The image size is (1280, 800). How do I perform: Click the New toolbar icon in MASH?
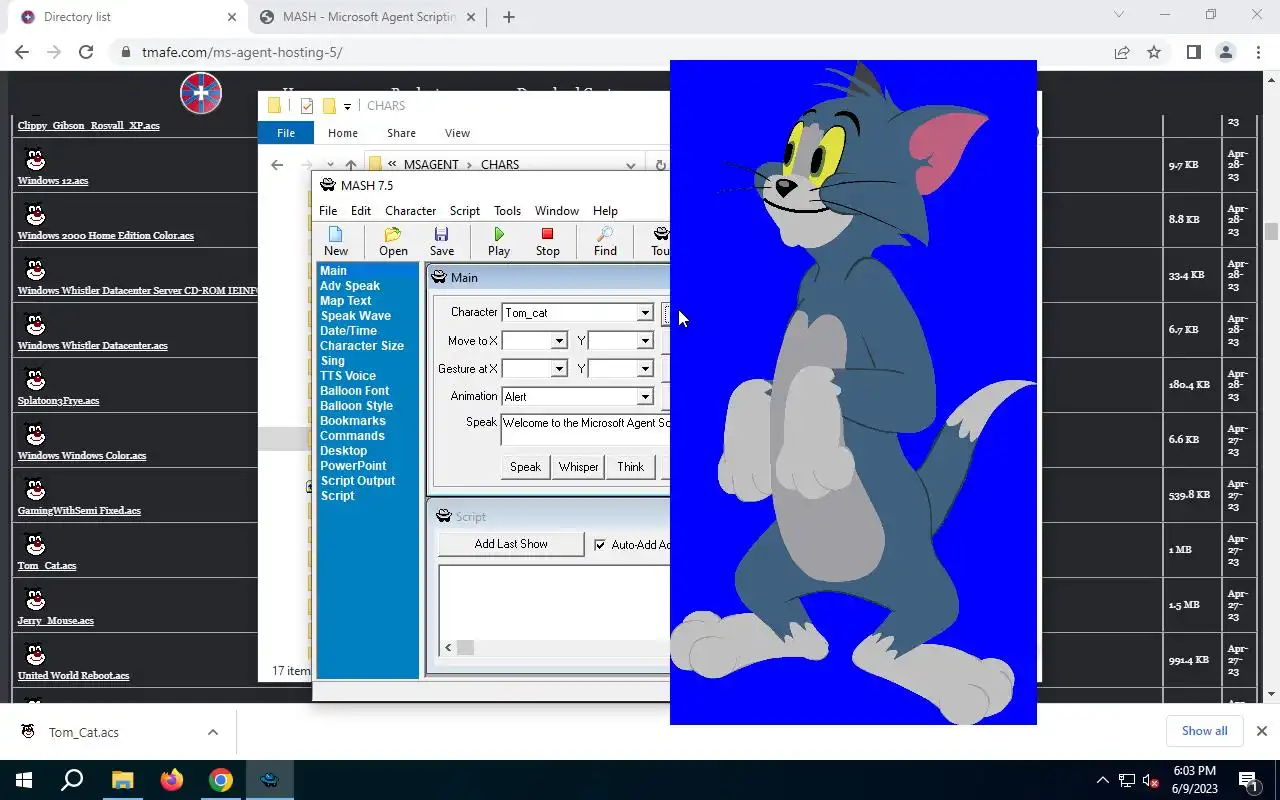coord(336,241)
